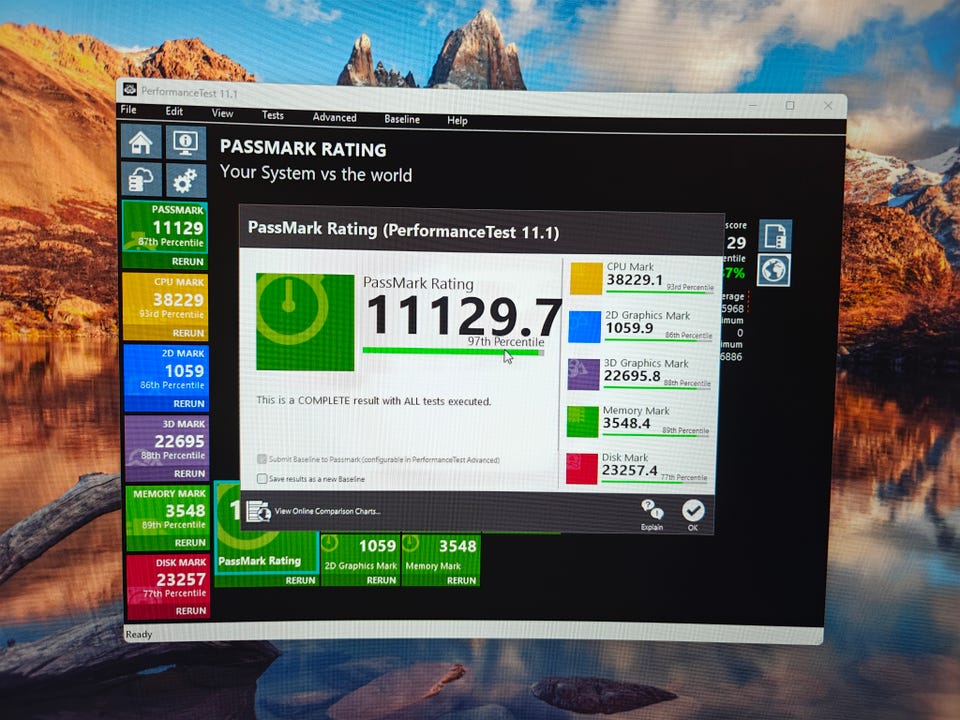
Task: Open the cloud baseline manager icon
Action: tap(141, 179)
